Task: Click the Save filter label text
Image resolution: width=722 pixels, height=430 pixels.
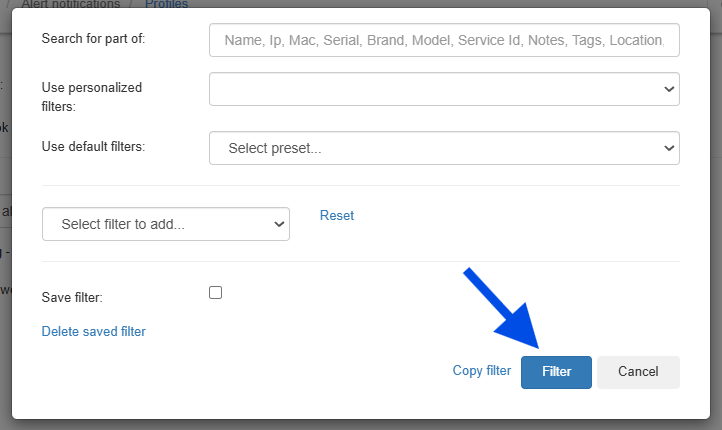Action: pos(72,297)
